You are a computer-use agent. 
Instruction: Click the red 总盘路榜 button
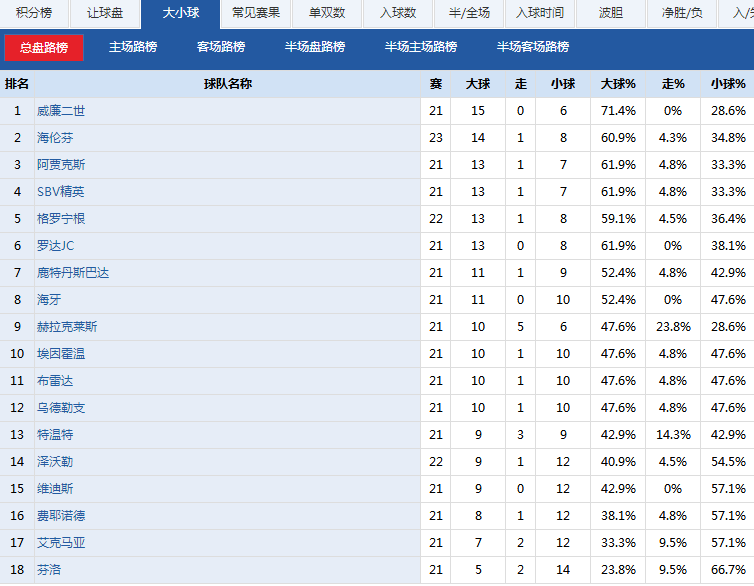[x=44, y=48]
